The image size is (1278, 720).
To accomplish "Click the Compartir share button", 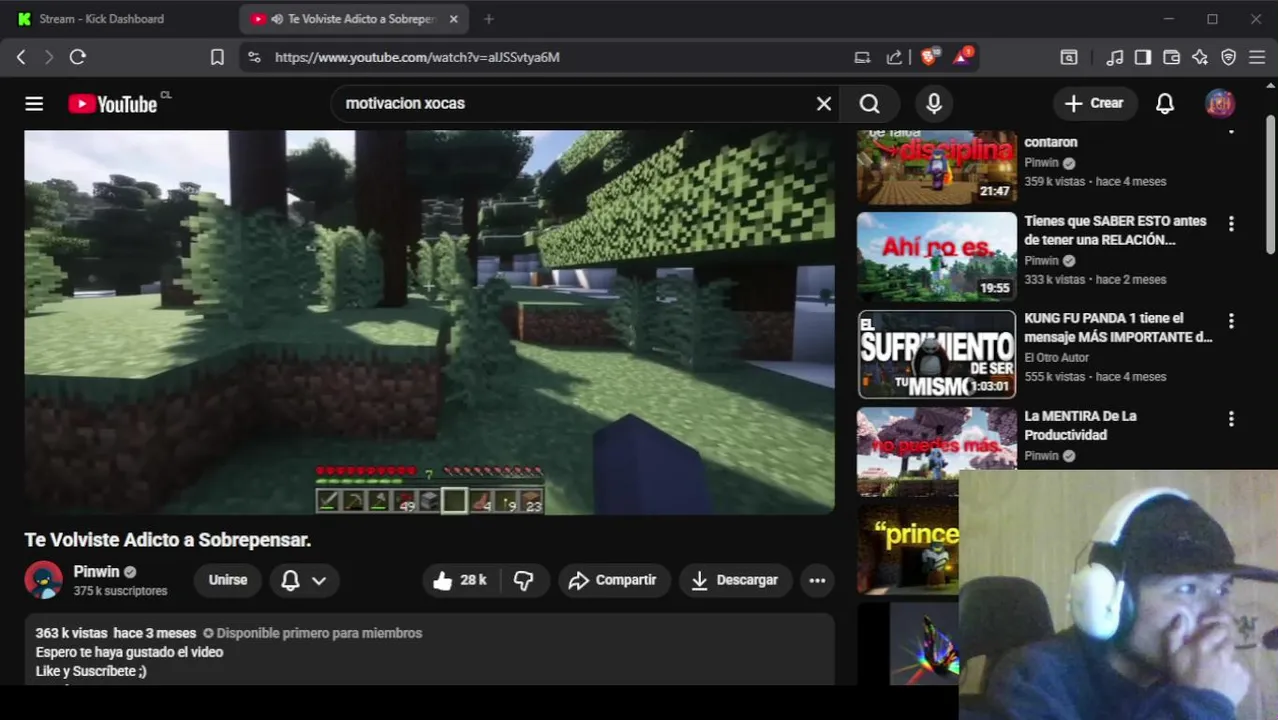I will (x=612, y=580).
